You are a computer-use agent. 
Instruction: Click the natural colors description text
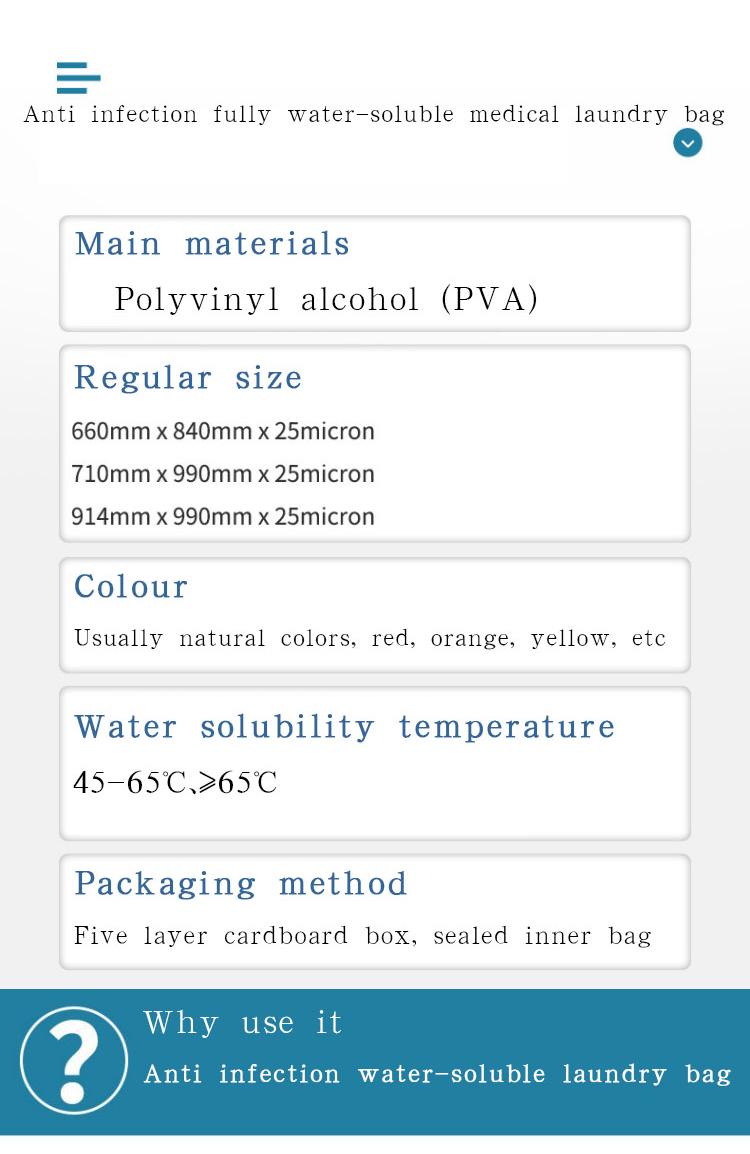point(369,638)
